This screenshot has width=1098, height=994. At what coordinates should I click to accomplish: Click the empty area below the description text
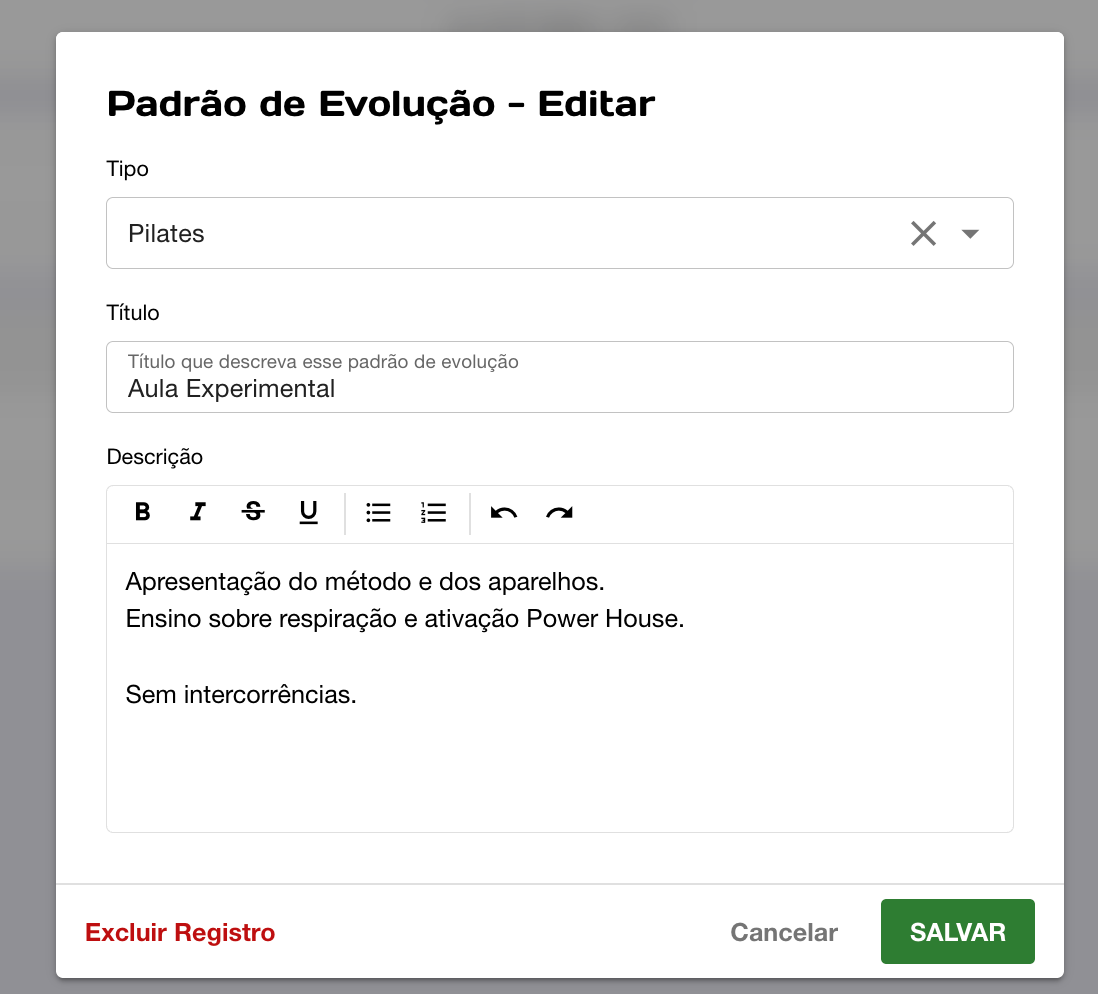coord(559,775)
